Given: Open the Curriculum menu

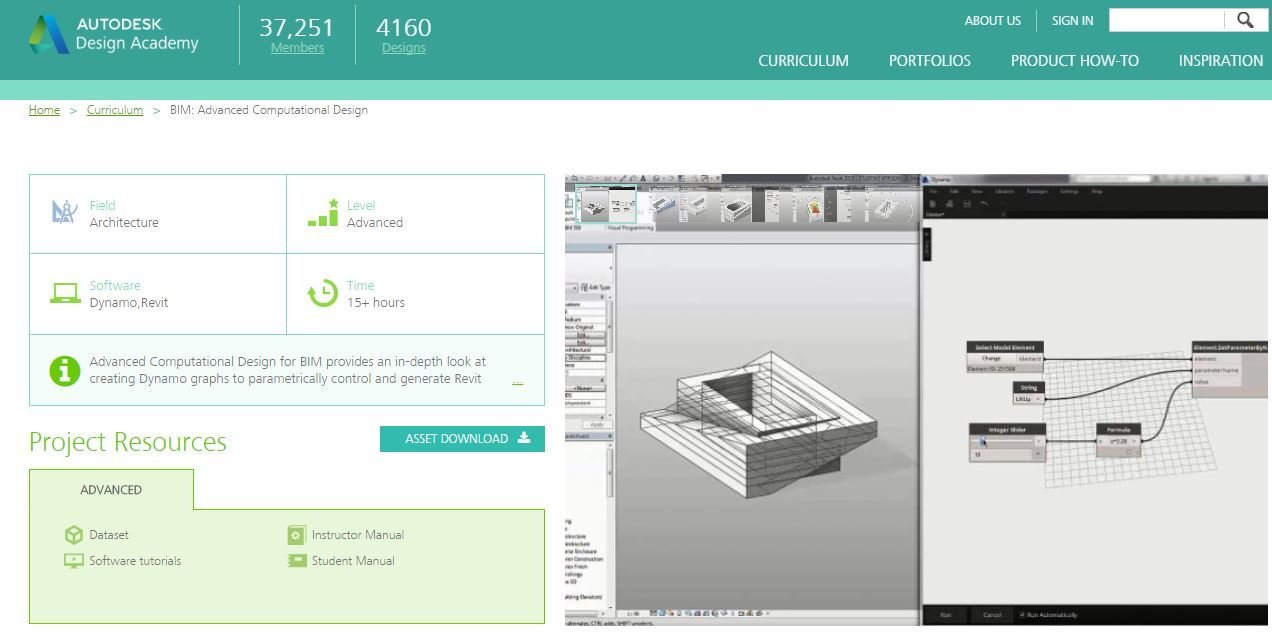Looking at the screenshot, I should (x=803, y=61).
